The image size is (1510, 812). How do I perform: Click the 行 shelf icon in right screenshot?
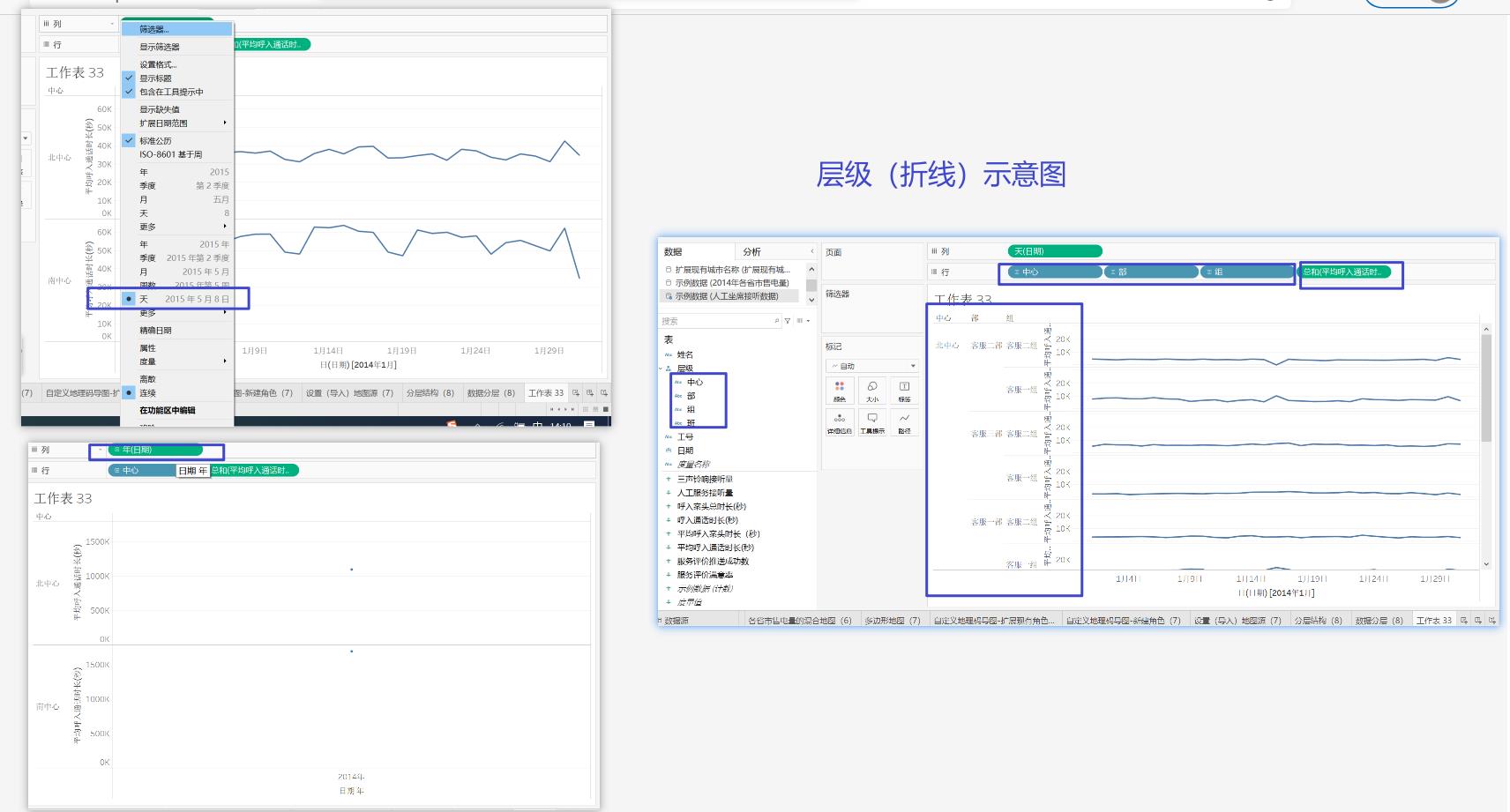pyautogui.click(x=935, y=272)
